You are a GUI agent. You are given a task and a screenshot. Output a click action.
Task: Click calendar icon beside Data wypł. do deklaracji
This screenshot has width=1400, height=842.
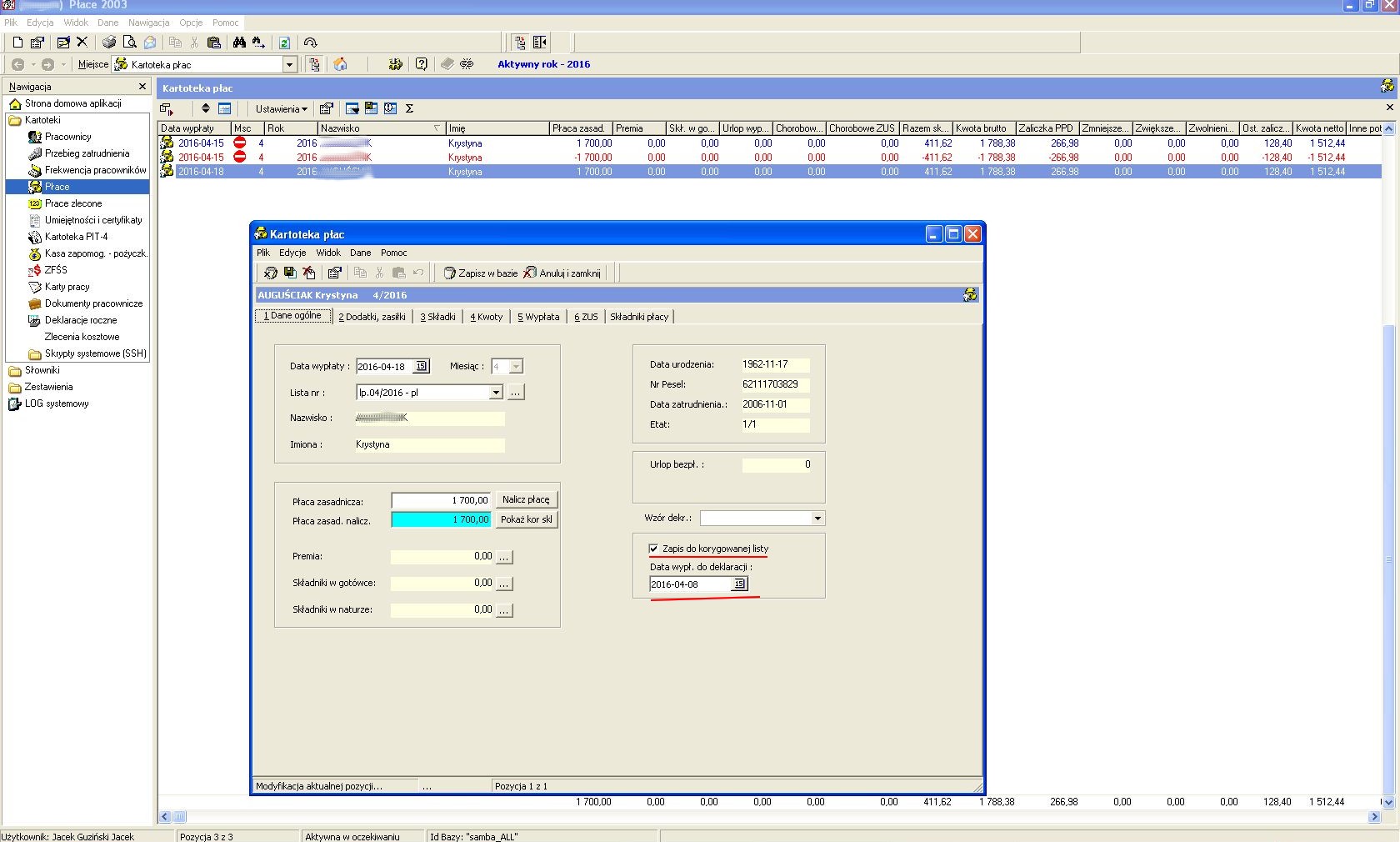[x=739, y=584]
